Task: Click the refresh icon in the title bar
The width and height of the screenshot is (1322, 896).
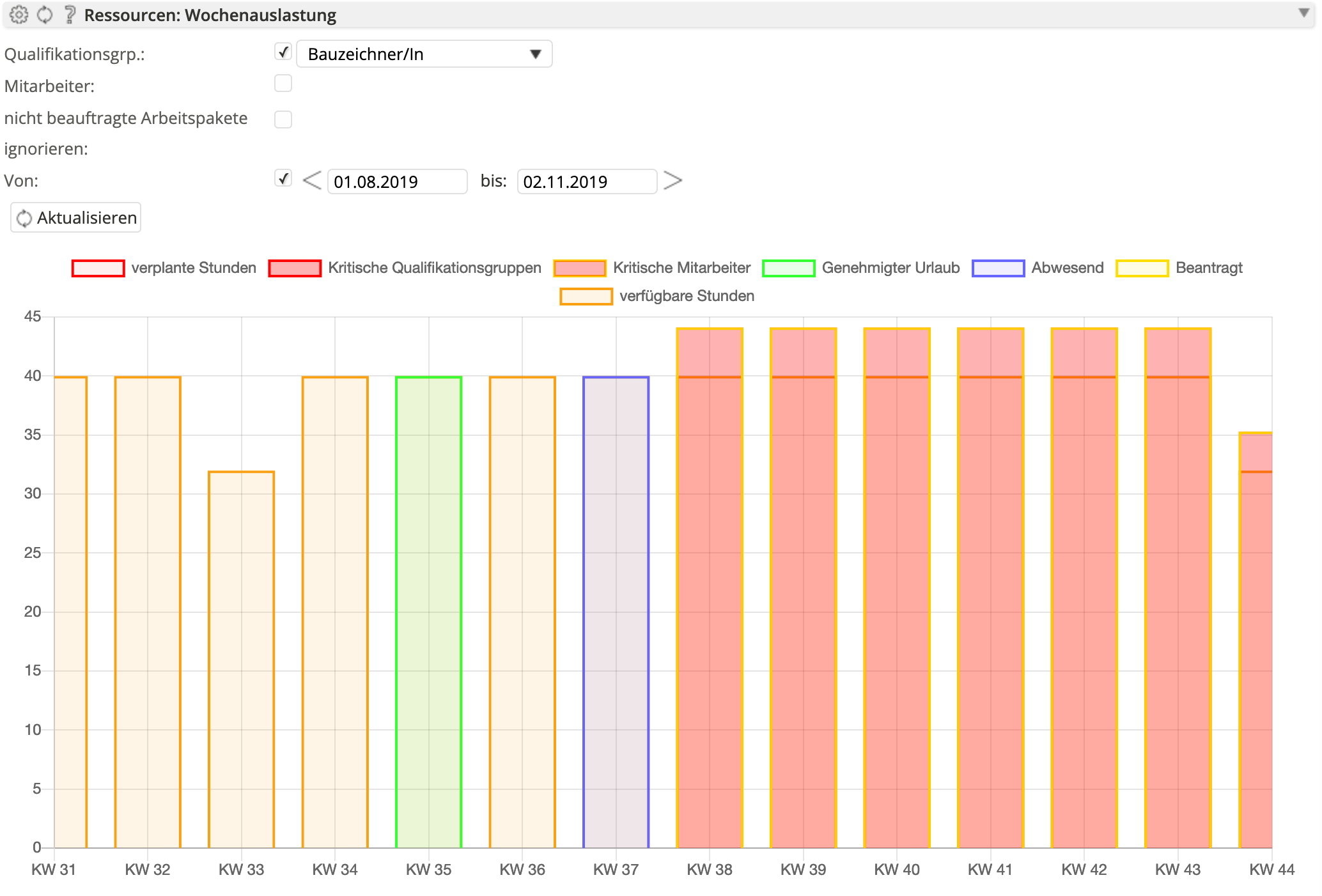Action: 45,14
